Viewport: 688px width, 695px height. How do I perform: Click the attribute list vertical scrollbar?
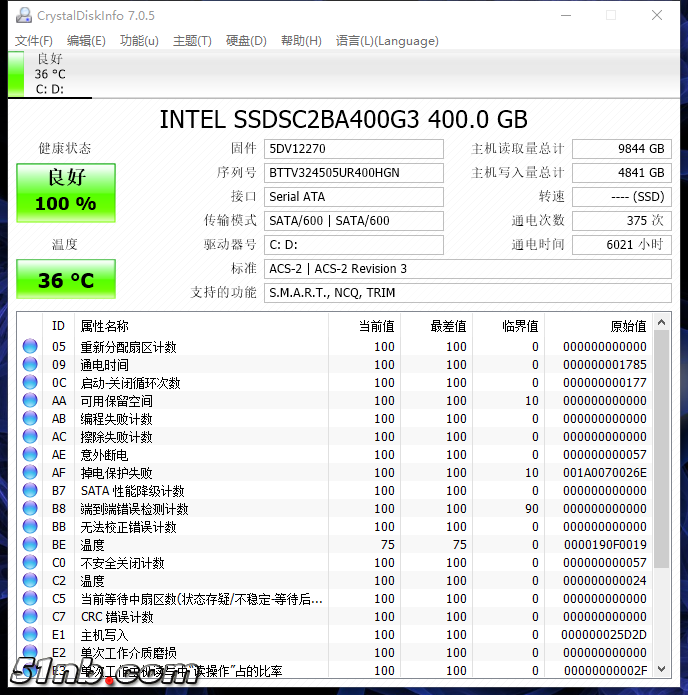pos(661,450)
